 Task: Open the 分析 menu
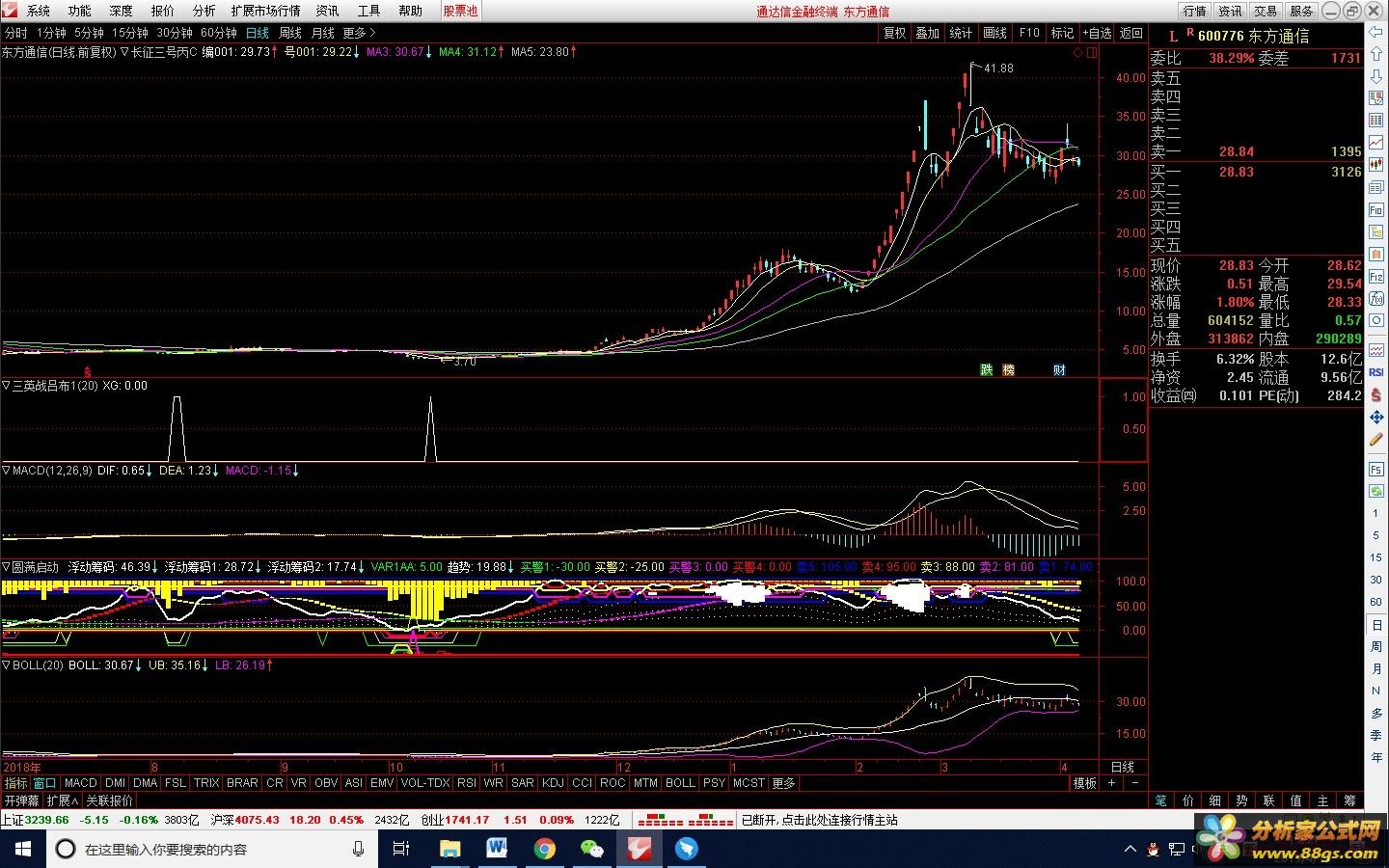204,12
